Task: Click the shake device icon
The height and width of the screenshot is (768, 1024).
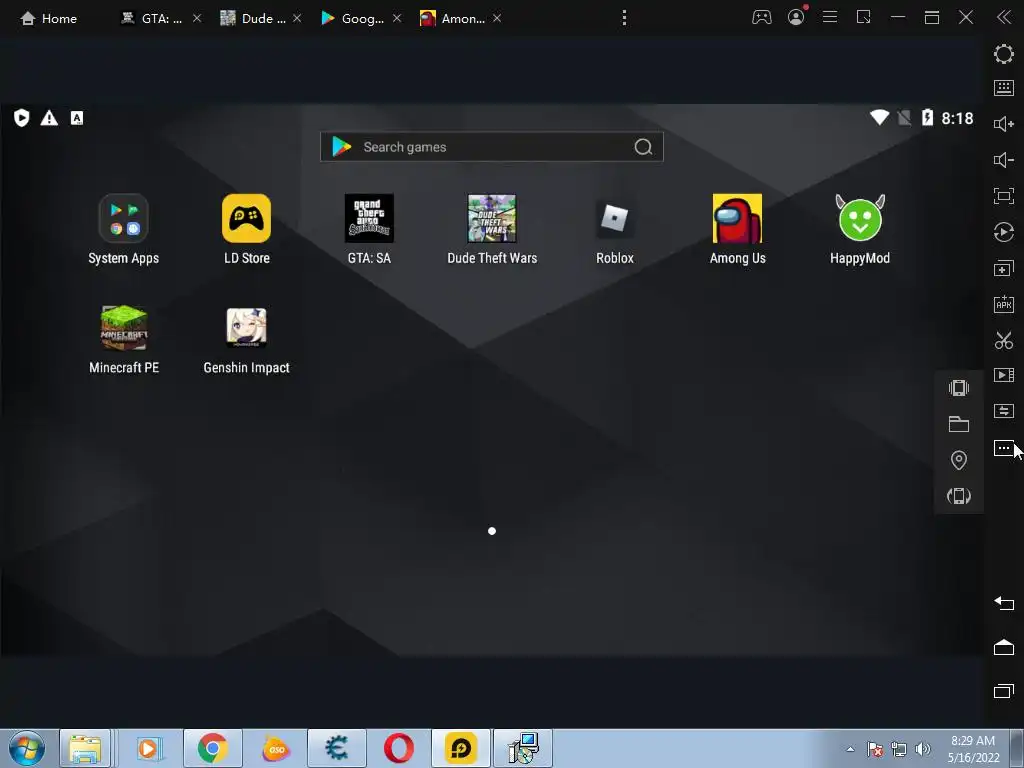Action: [x=959, y=388]
